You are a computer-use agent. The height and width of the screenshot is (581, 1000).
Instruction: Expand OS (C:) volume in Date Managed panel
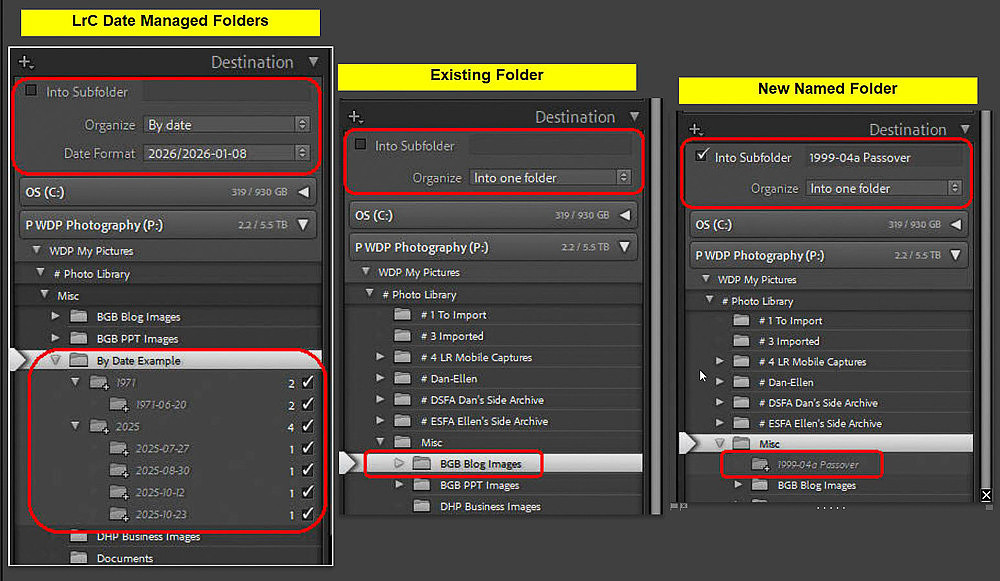(x=304, y=192)
